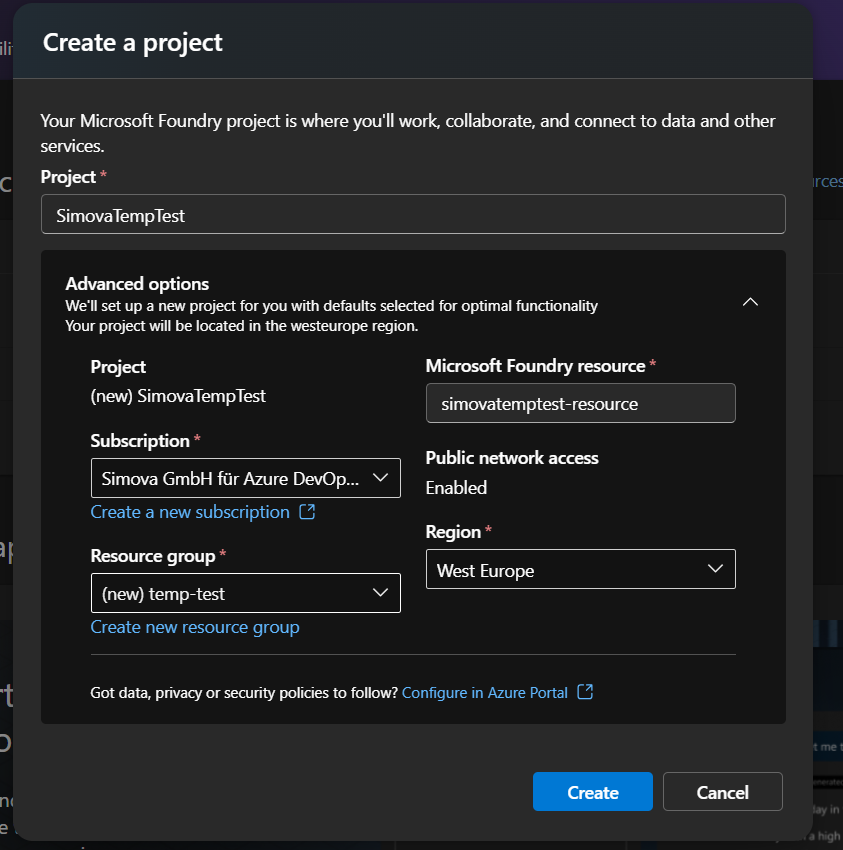
Task: Click Create new resource group link
Action: pos(195,627)
